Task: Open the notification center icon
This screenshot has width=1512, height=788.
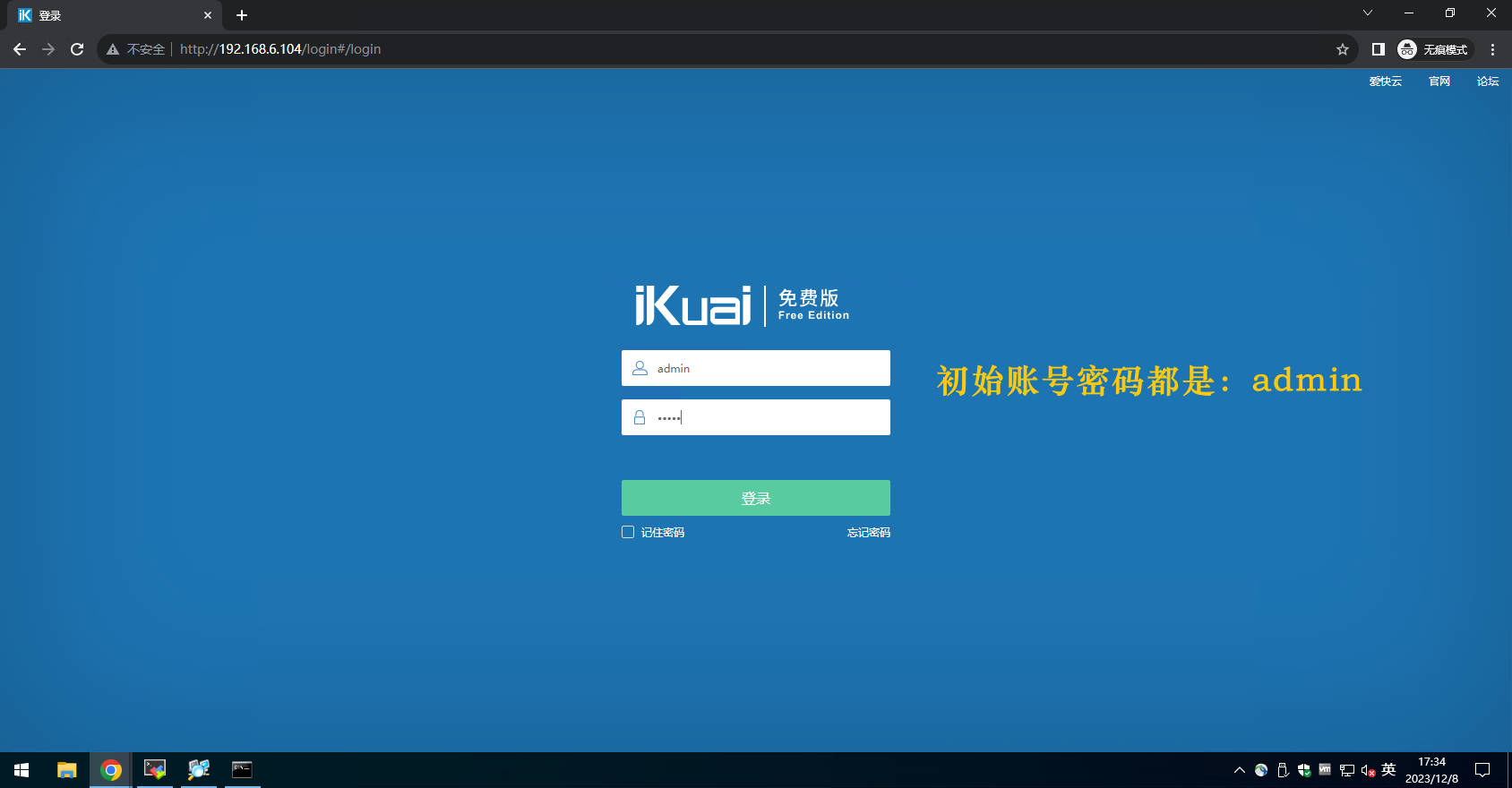Action: (x=1482, y=770)
